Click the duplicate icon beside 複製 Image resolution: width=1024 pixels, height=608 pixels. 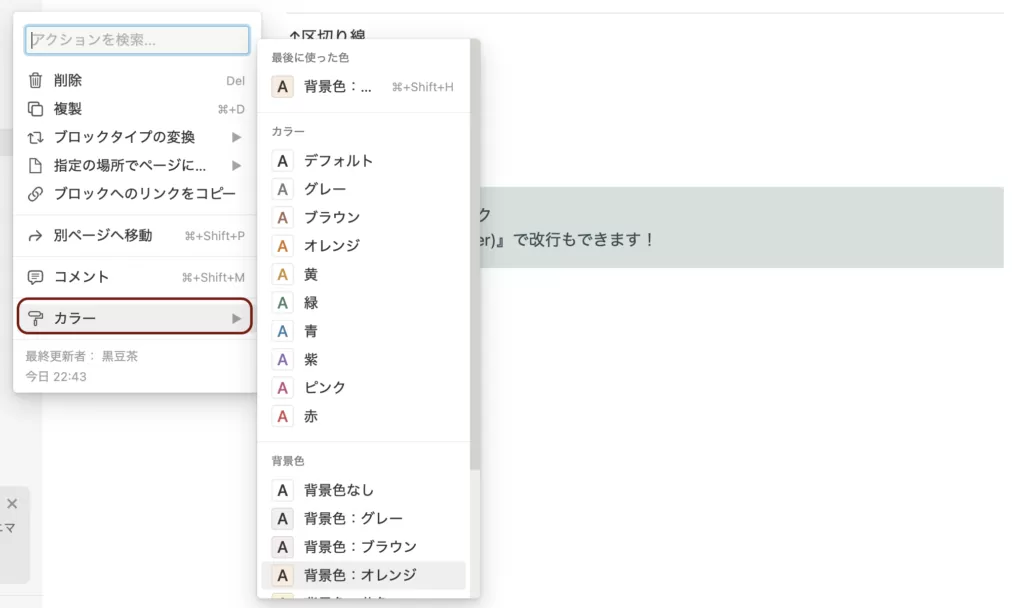click(35, 109)
